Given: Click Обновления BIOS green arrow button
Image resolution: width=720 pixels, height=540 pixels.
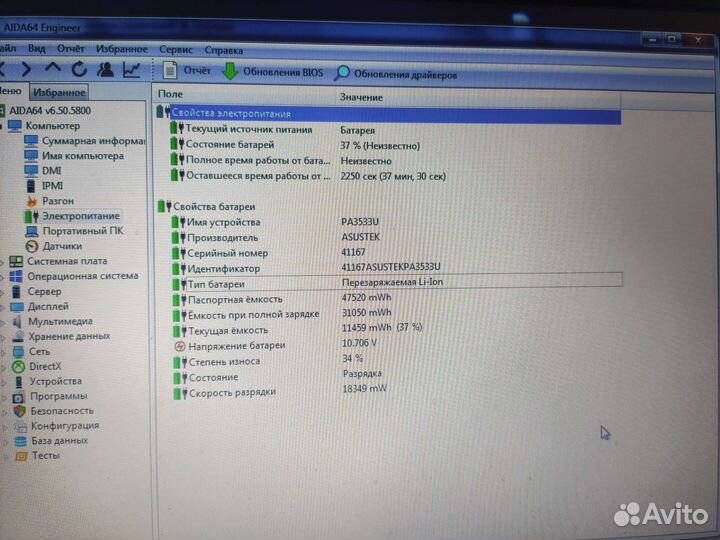Looking at the screenshot, I should pyautogui.click(x=273, y=72).
